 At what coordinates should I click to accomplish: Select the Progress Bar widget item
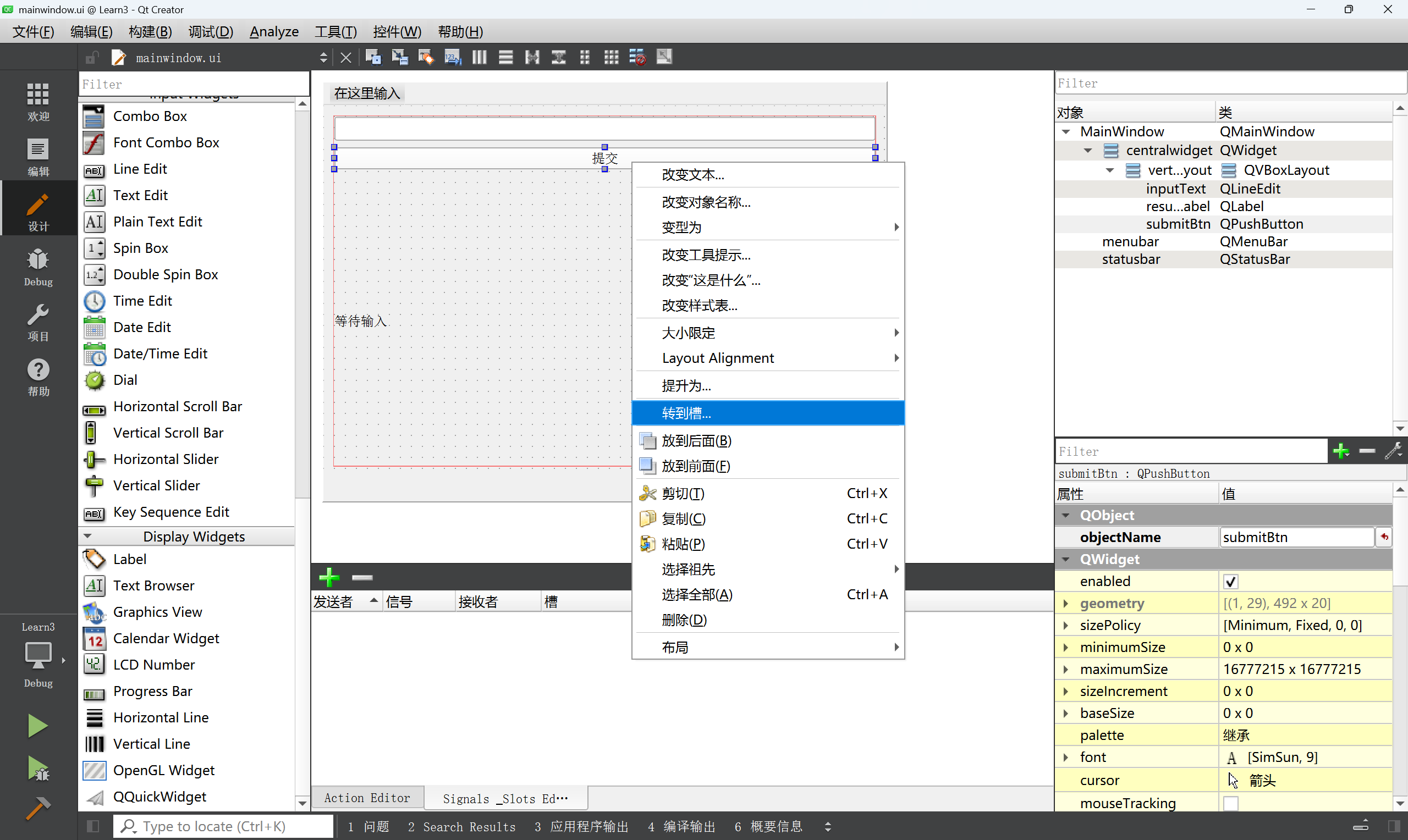pyautogui.click(x=152, y=691)
